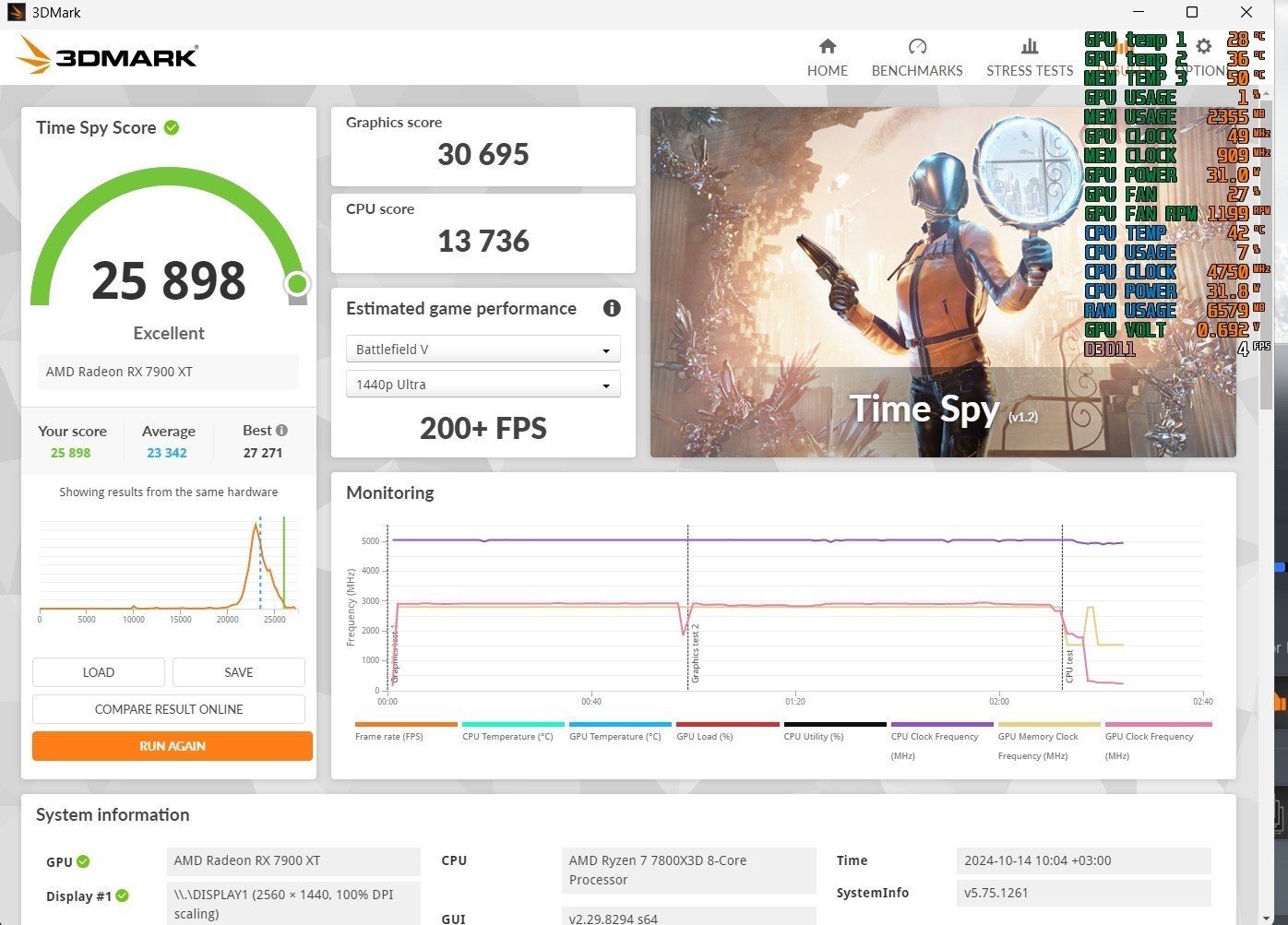Toggle CPU Utility (%) legend item
Screen dimensions: 1288x925
click(834, 732)
